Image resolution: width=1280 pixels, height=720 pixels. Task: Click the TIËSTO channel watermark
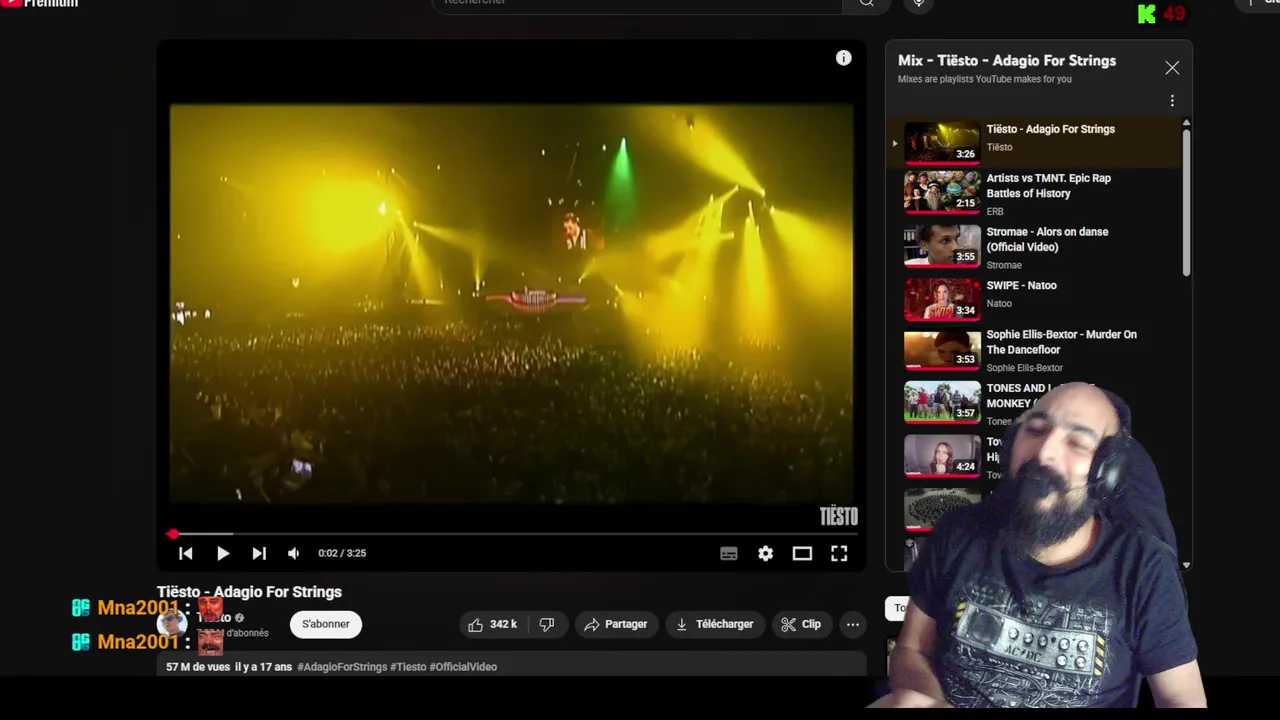pos(839,516)
